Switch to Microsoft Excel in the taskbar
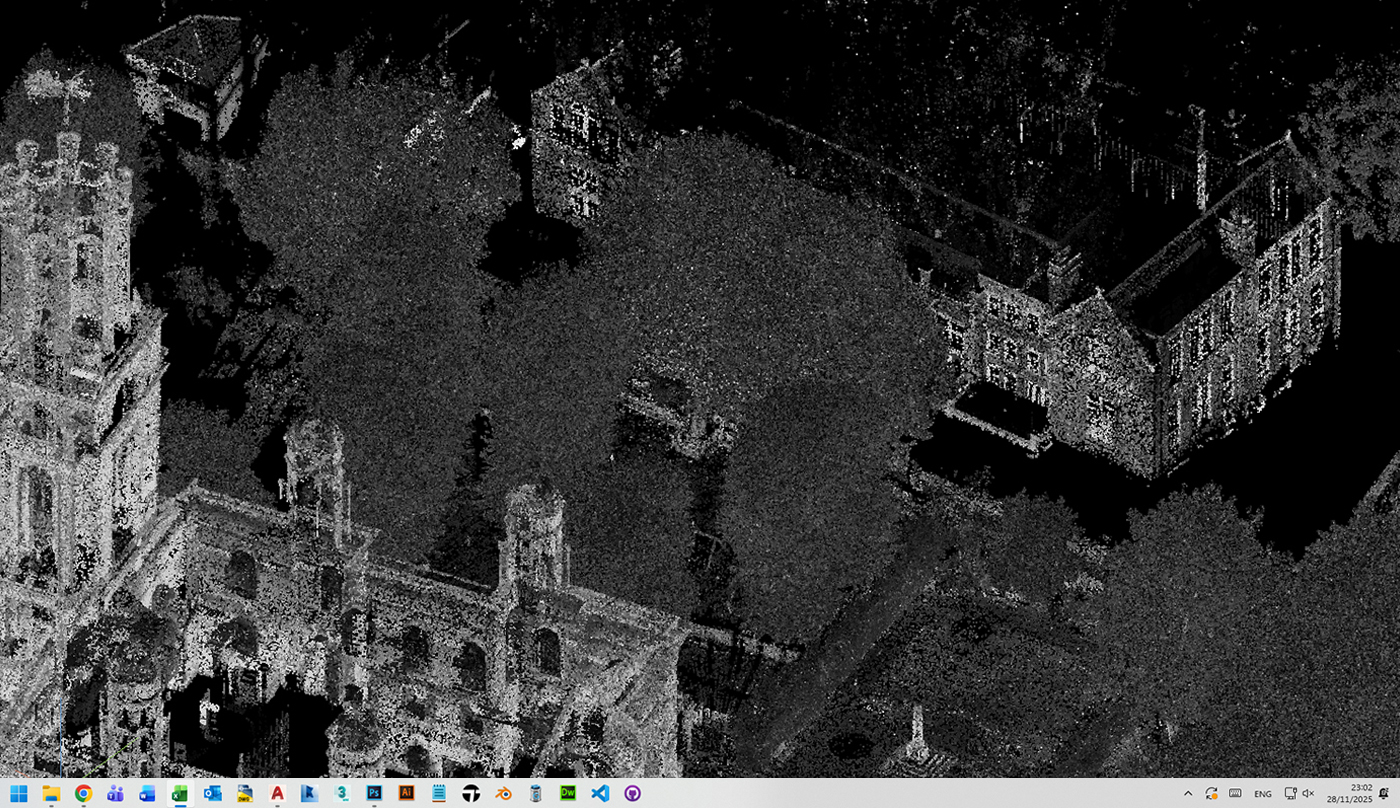Screen dimensions: 1400x808 pyautogui.click(x=180, y=793)
